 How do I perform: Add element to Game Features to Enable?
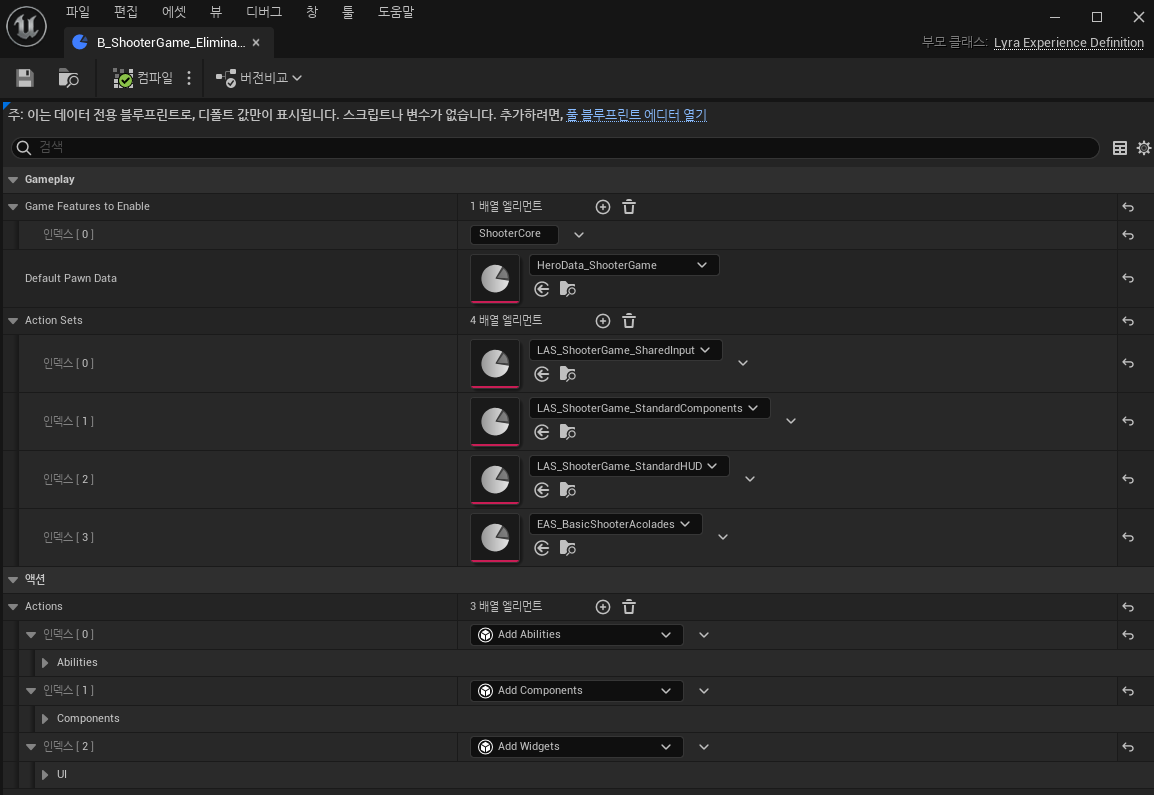[x=603, y=207]
